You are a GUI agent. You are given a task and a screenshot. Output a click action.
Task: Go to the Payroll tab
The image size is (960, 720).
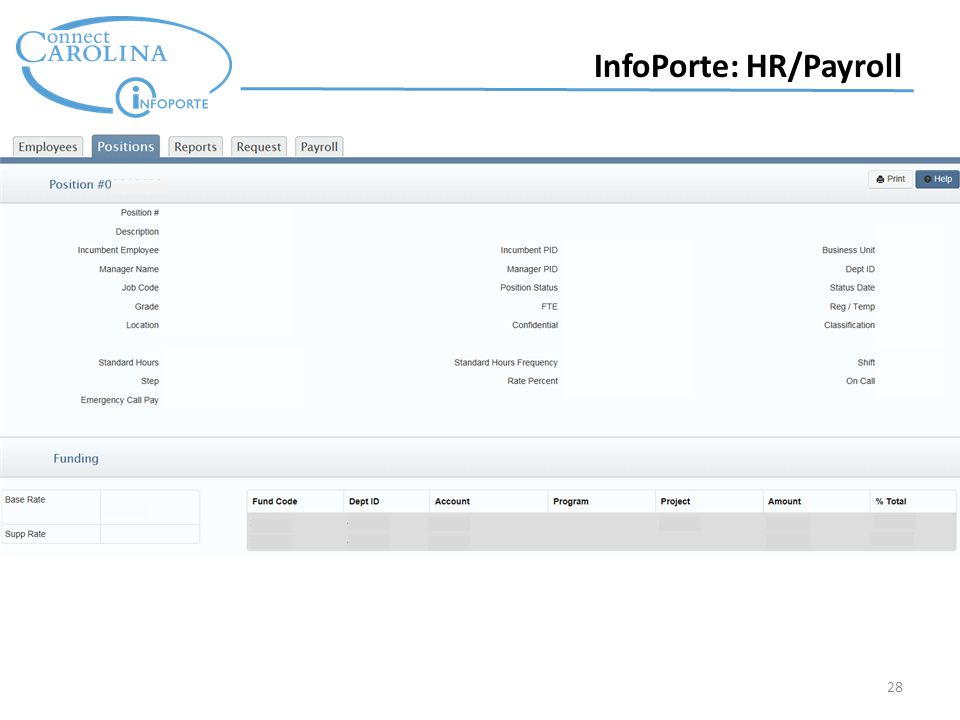coord(319,147)
